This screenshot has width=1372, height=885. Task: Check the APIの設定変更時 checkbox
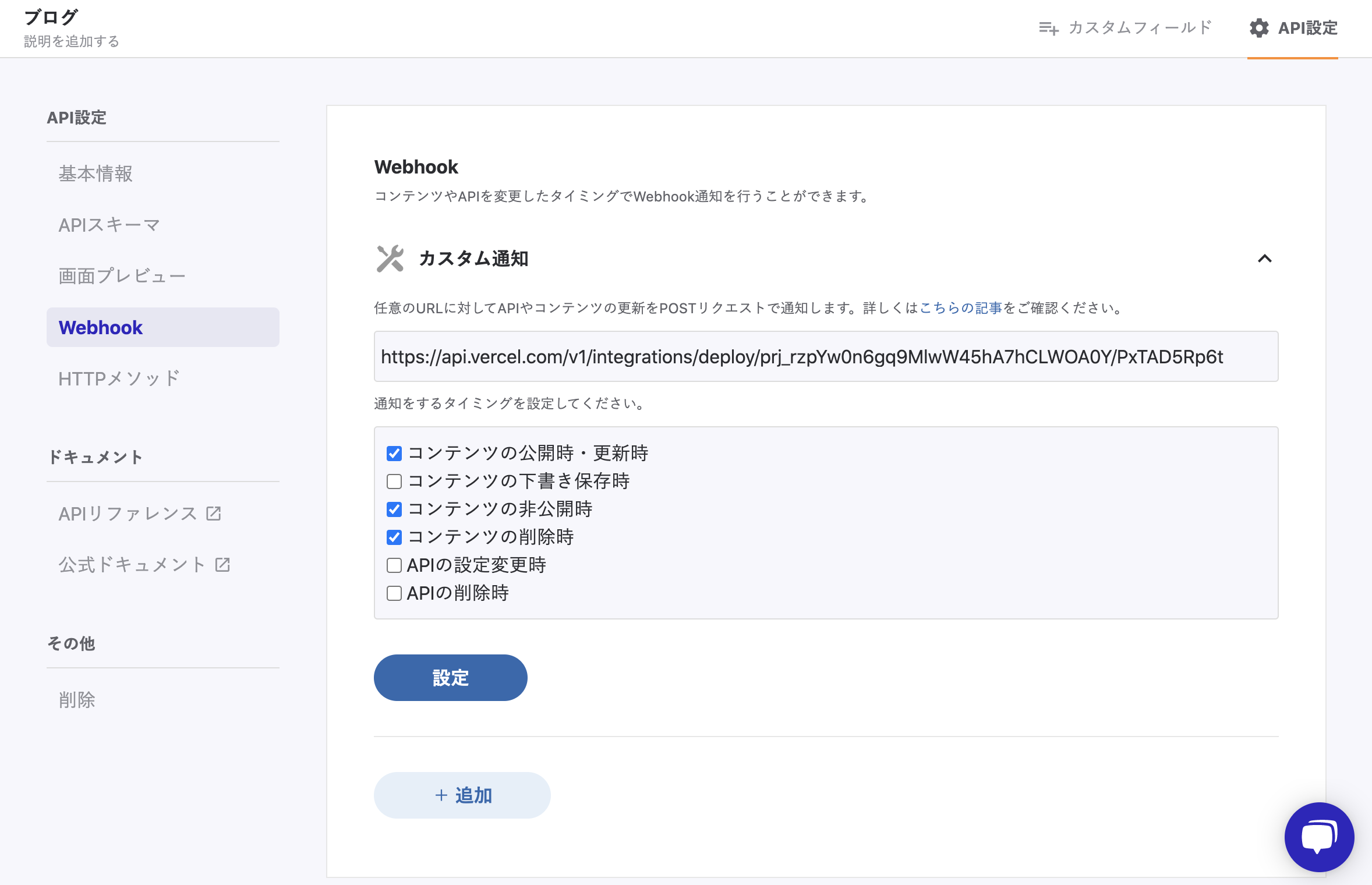coord(394,565)
